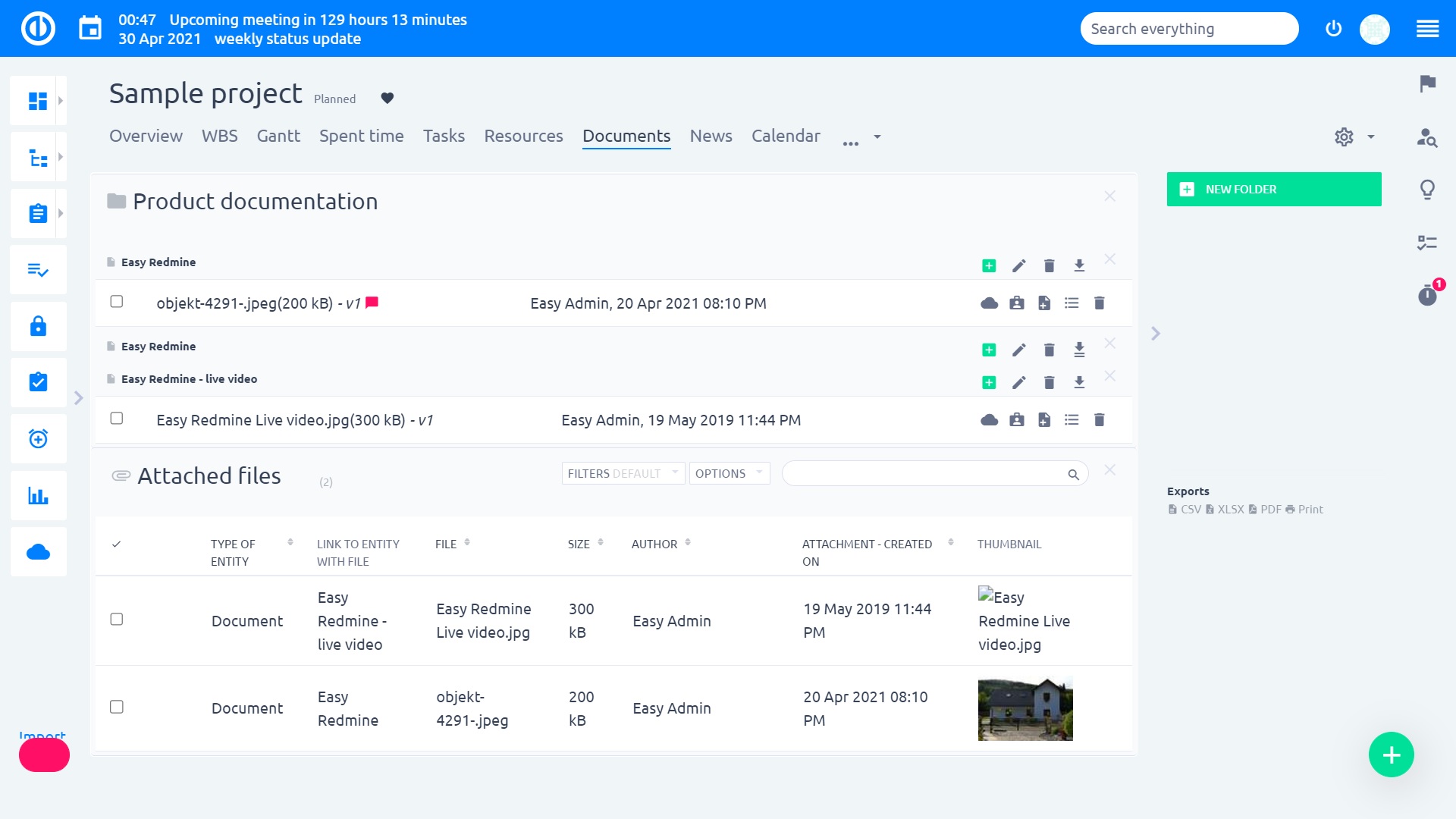This screenshot has width=1456, height=819.
Task: Open the alarm clock plus sidebar icon
Action: click(38, 439)
